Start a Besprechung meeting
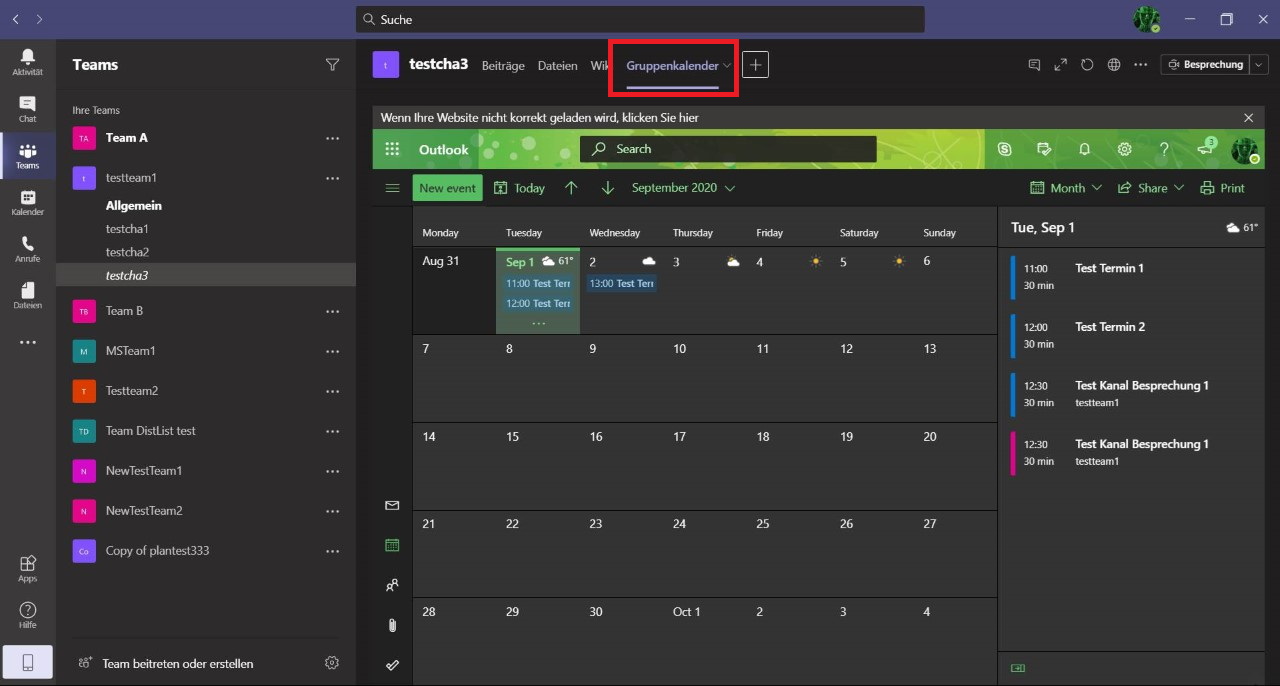 [x=1205, y=65]
